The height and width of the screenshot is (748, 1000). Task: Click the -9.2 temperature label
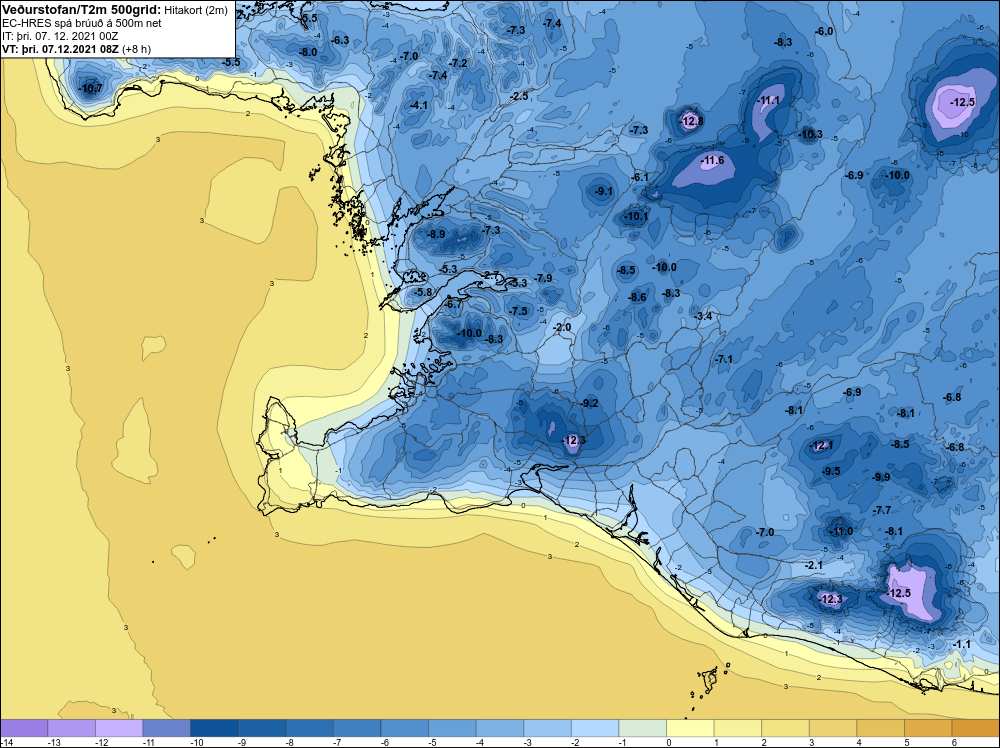[x=590, y=403]
